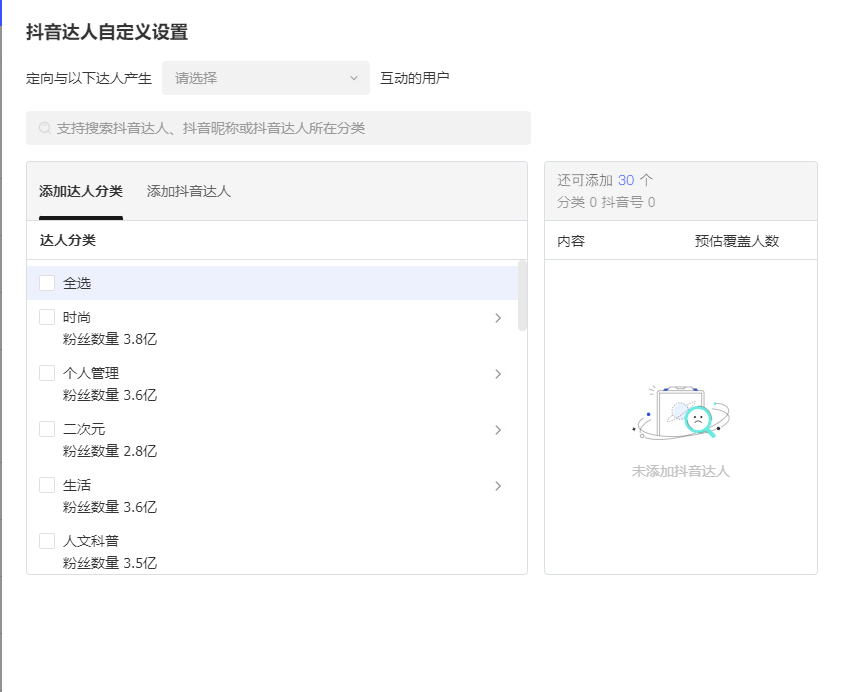Click the 预估覆盖人数 column header
842x692 pixels.
tap(737, 241)
